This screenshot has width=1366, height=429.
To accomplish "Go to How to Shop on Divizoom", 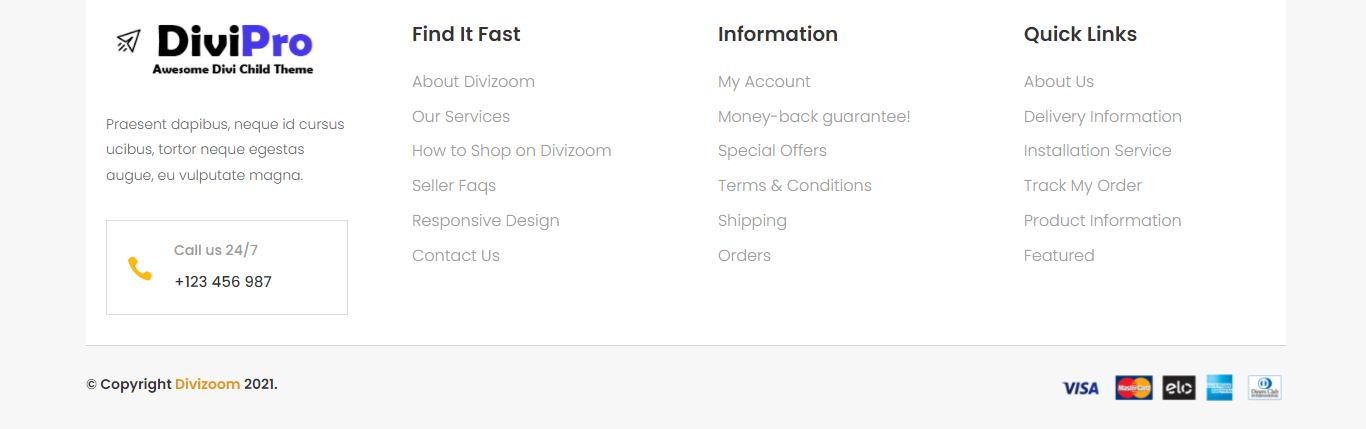I will point(511,151).
